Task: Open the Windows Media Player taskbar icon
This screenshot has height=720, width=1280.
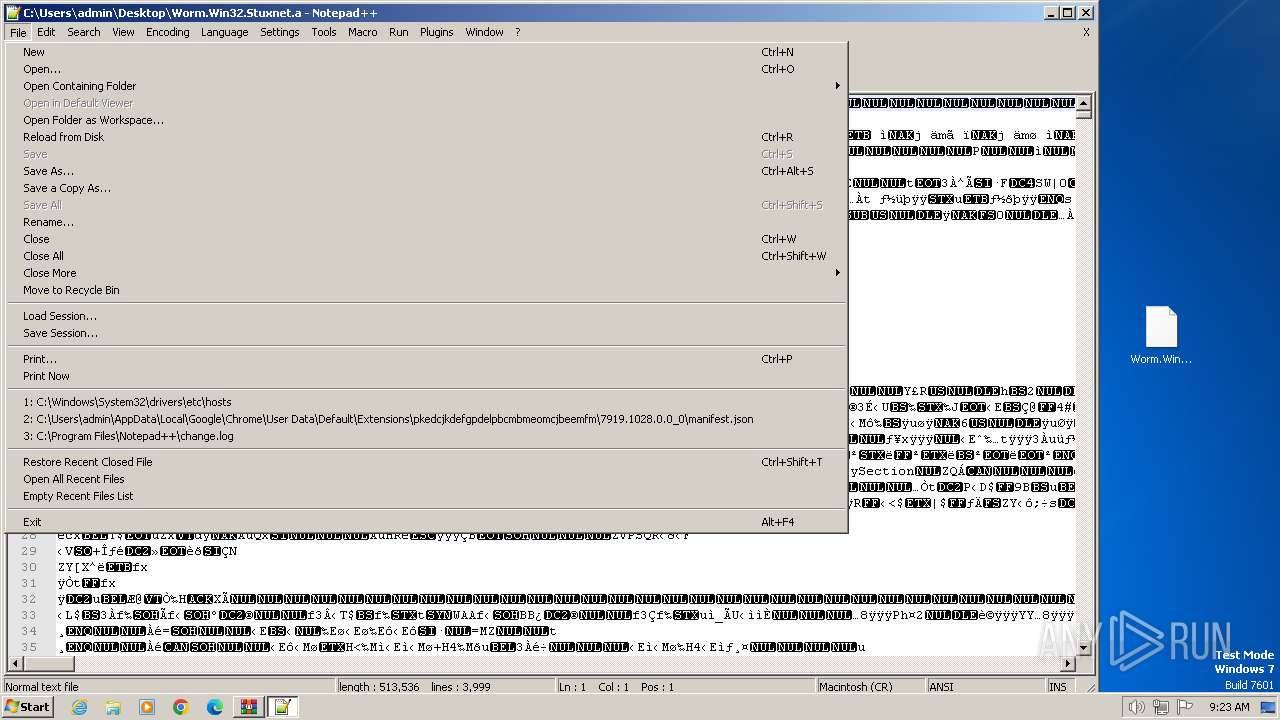Action: point(147,707)
